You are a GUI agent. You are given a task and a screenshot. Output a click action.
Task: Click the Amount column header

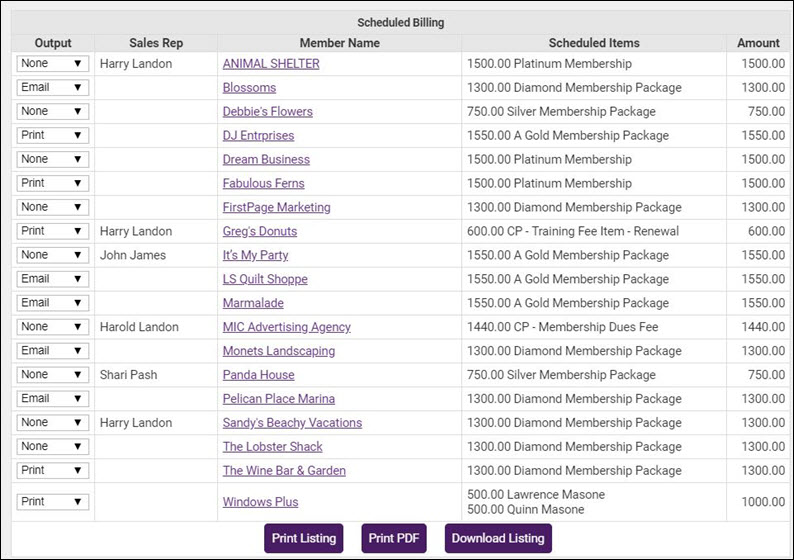758,43
